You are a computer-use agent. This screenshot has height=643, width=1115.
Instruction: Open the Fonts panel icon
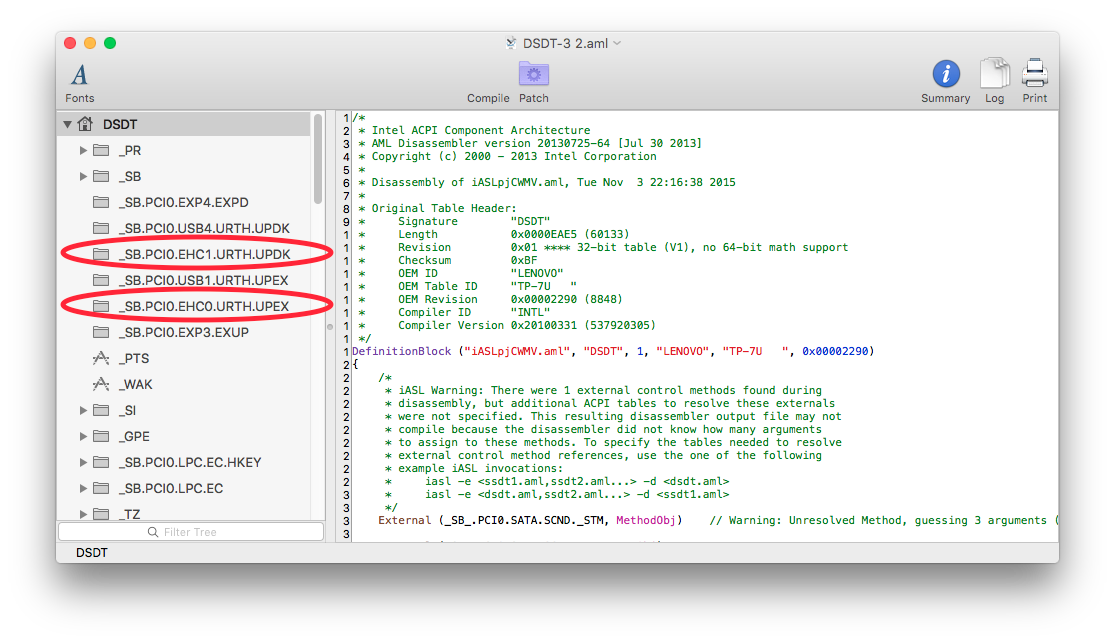pyautogui.click(x=80, y=75)
